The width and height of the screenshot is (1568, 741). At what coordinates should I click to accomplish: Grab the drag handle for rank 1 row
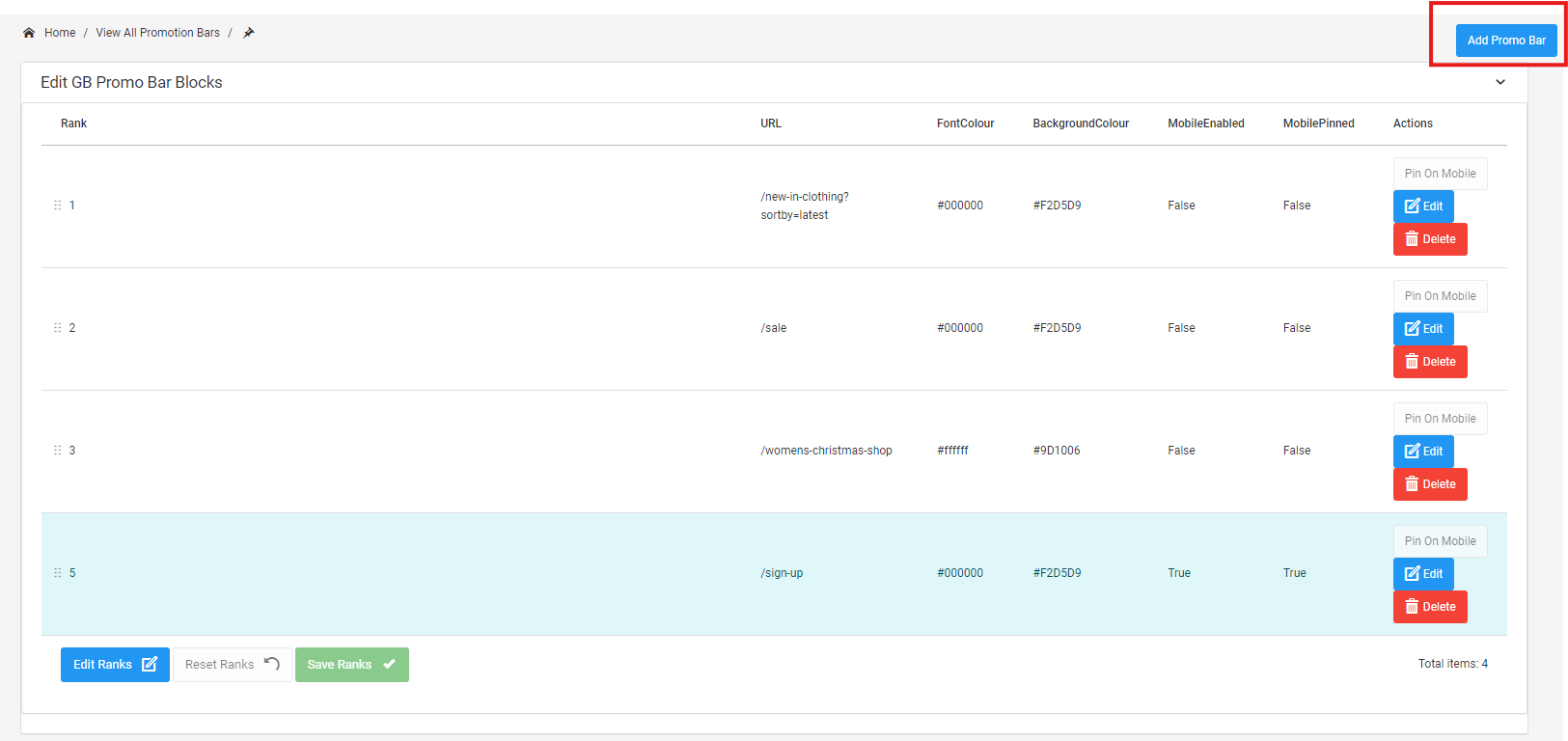click(58, 206)
